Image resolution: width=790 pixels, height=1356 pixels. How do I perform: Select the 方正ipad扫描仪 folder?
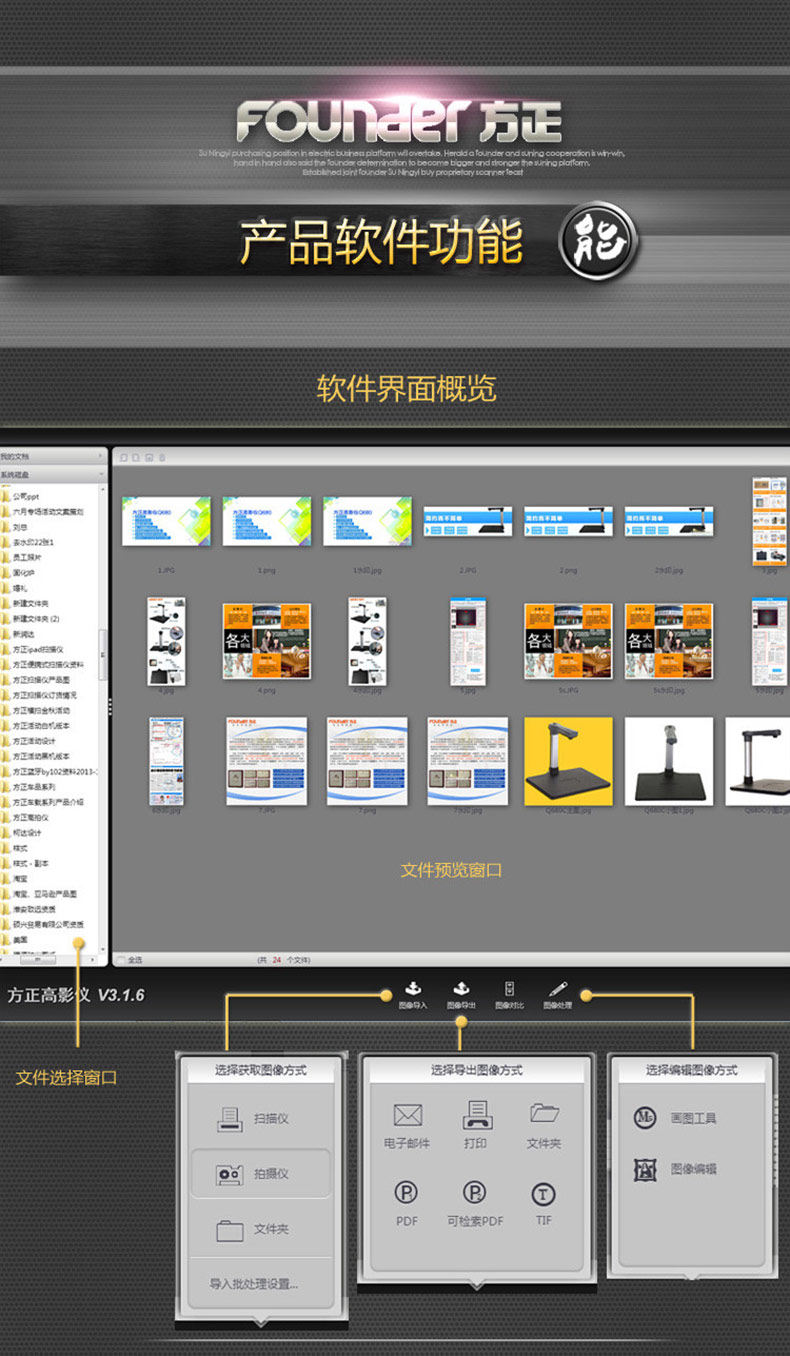(x=32, y=649)
